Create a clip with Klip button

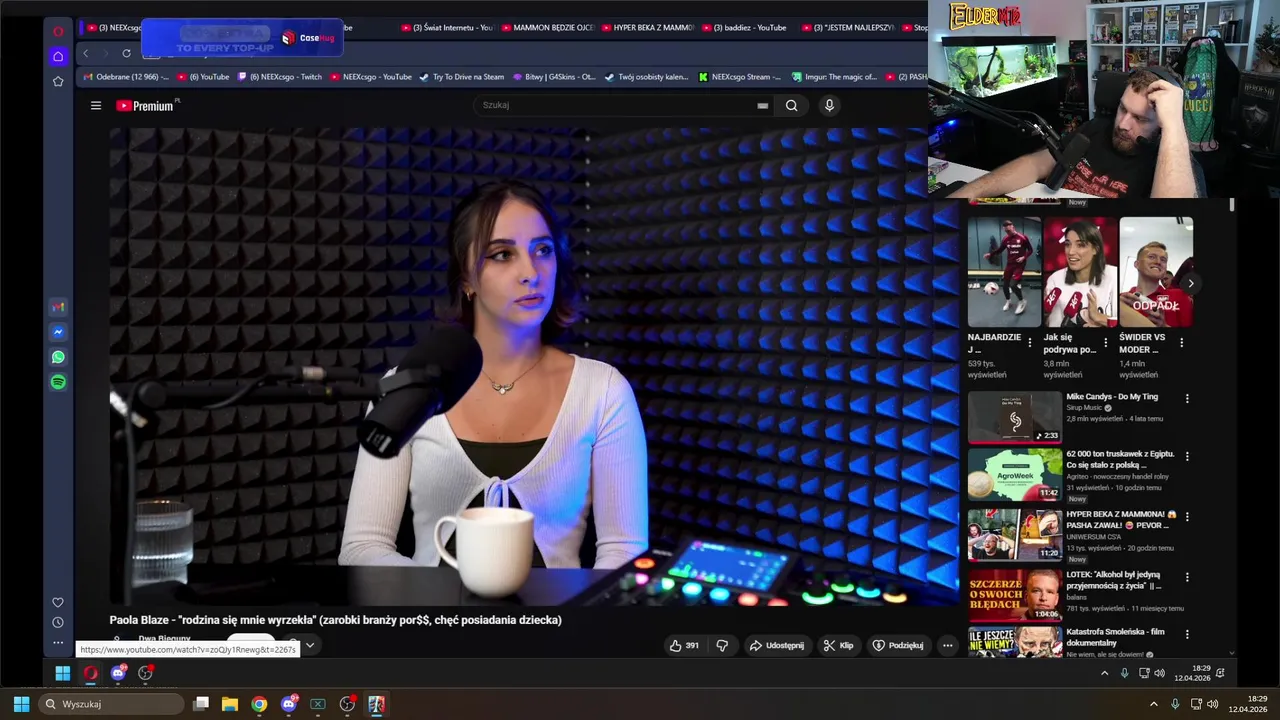click(x=838, y=645)
